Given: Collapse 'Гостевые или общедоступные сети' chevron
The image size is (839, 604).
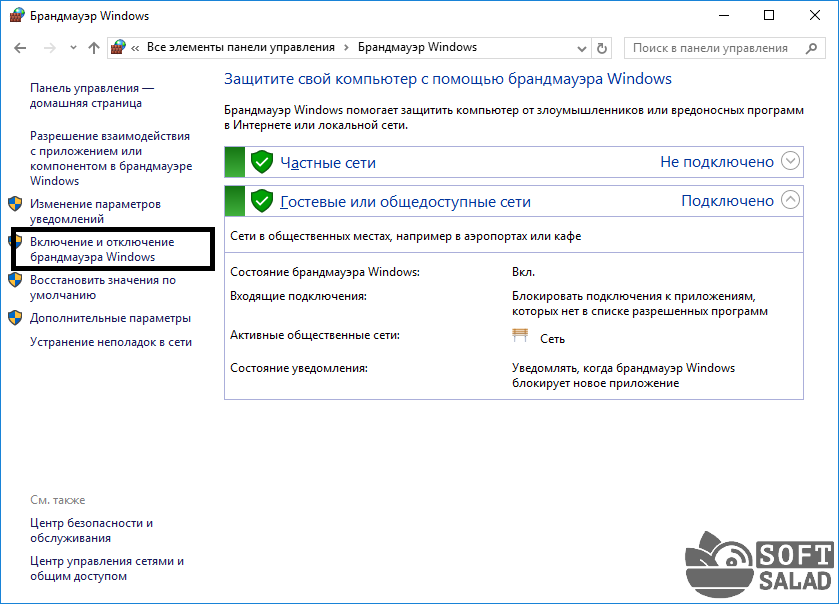Looking at the screenshot, I should [790, 200].
